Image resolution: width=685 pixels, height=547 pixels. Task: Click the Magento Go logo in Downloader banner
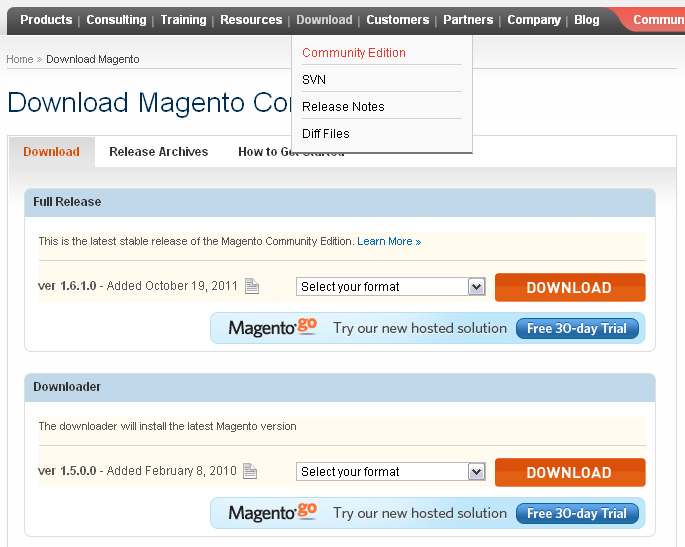pos(273,512)
